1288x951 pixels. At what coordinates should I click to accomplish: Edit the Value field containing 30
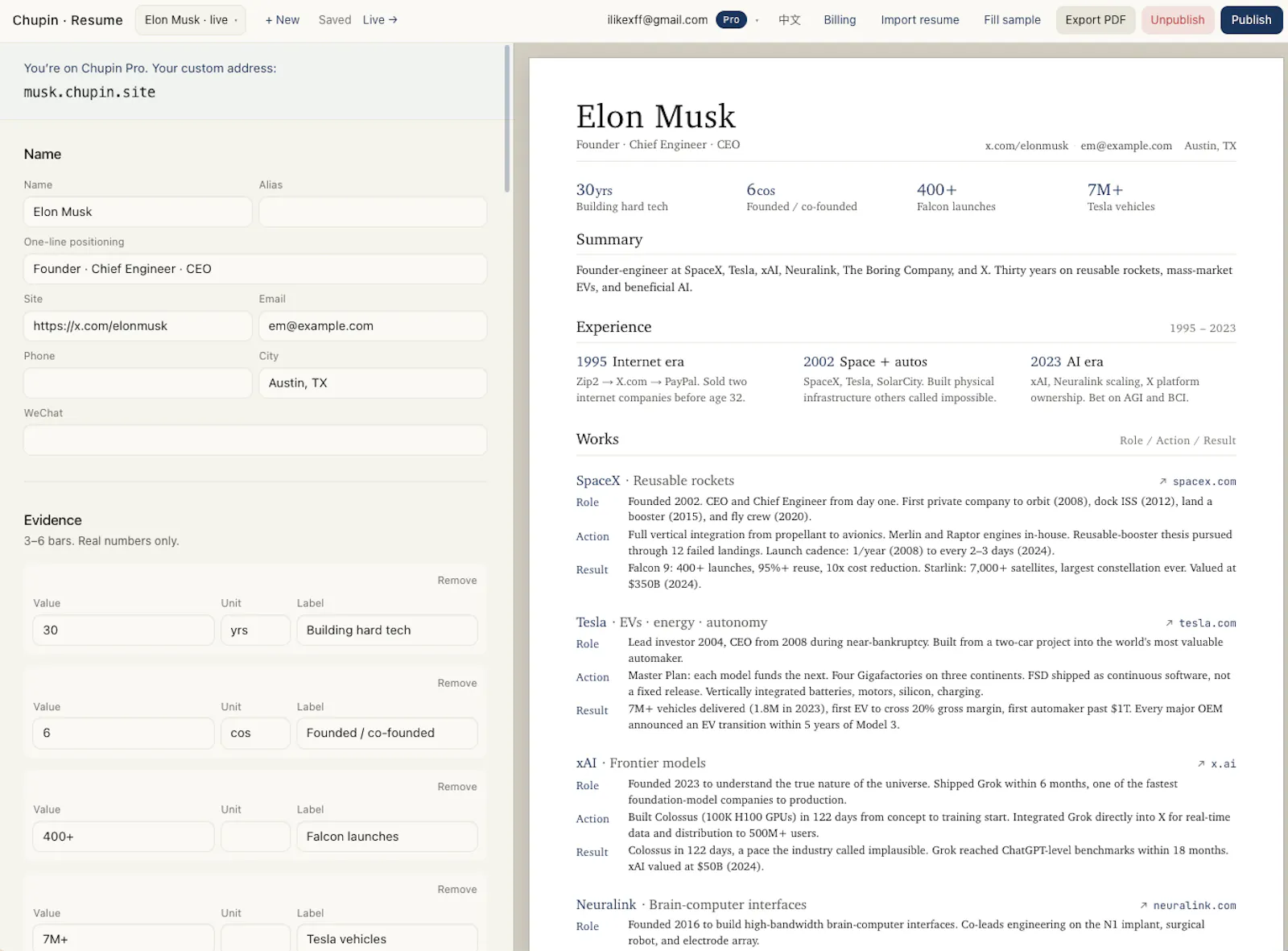[x=124, y=631]
